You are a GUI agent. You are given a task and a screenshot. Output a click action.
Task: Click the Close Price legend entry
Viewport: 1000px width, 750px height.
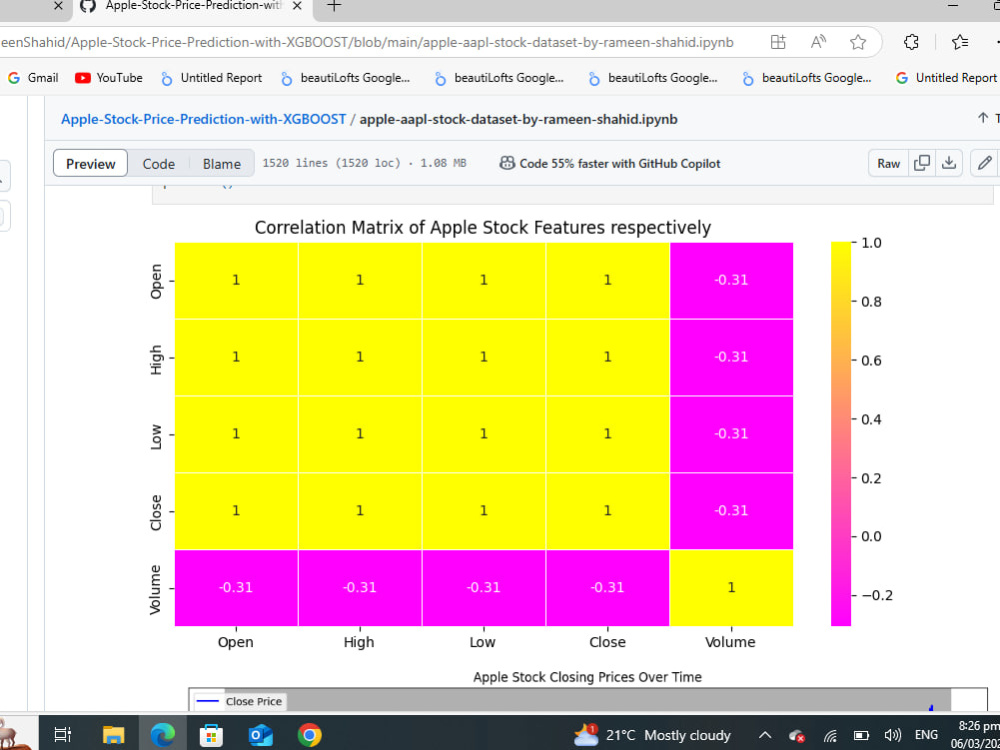240,702
